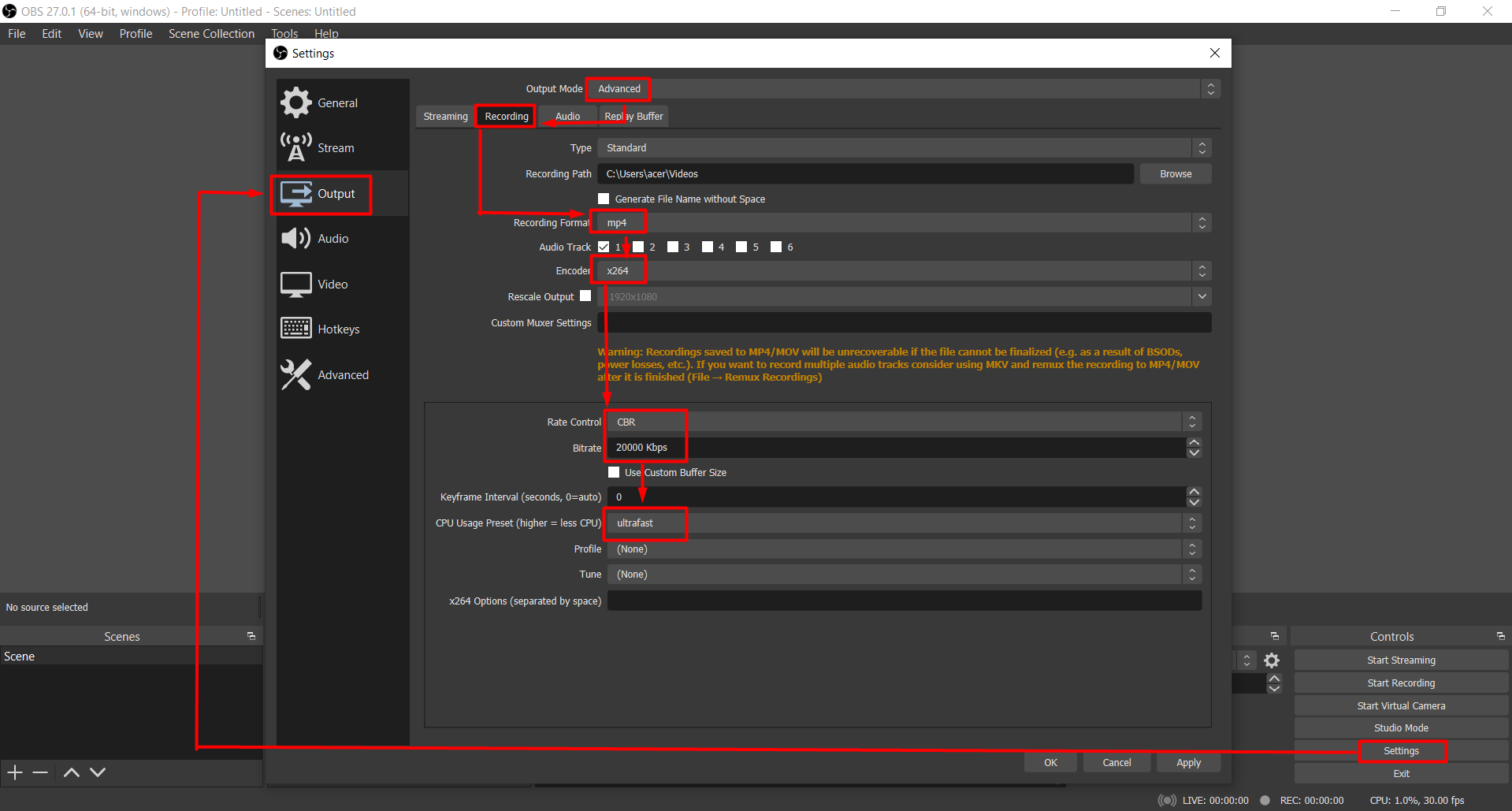The height and width of the screenshot is (811, 1512).
Task: Open Audio settings speaker icon
Action: pyautogui.click(x=296, y=238)
